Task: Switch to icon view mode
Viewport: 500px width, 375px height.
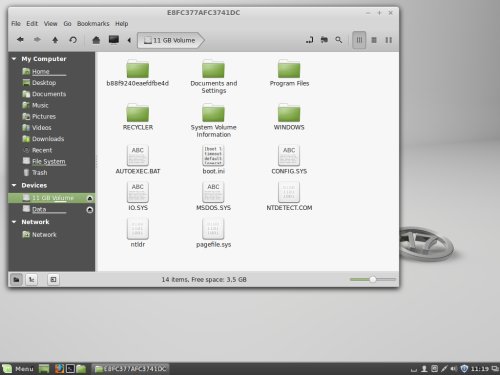Action: 359,40
